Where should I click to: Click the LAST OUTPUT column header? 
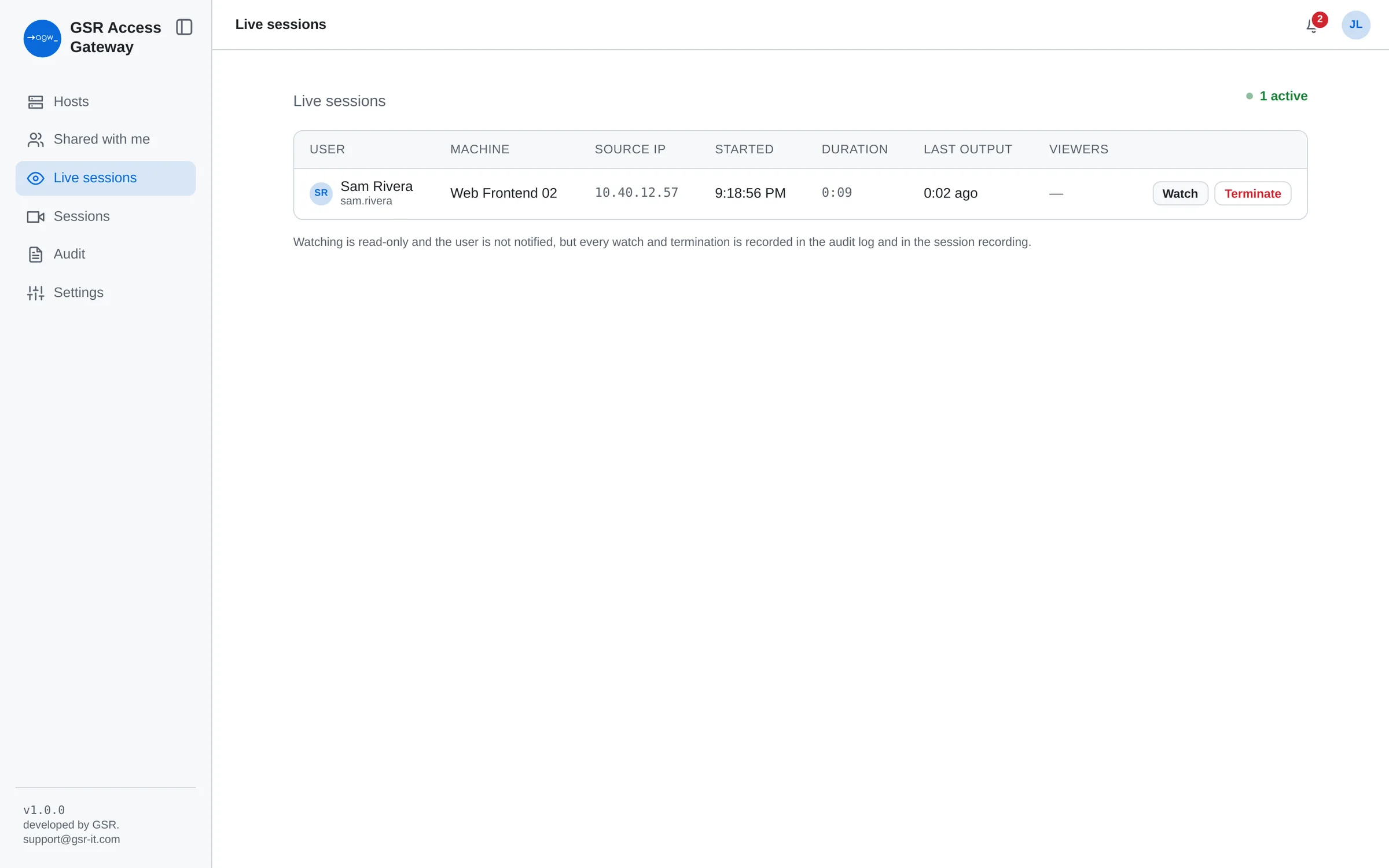point(968,149)
